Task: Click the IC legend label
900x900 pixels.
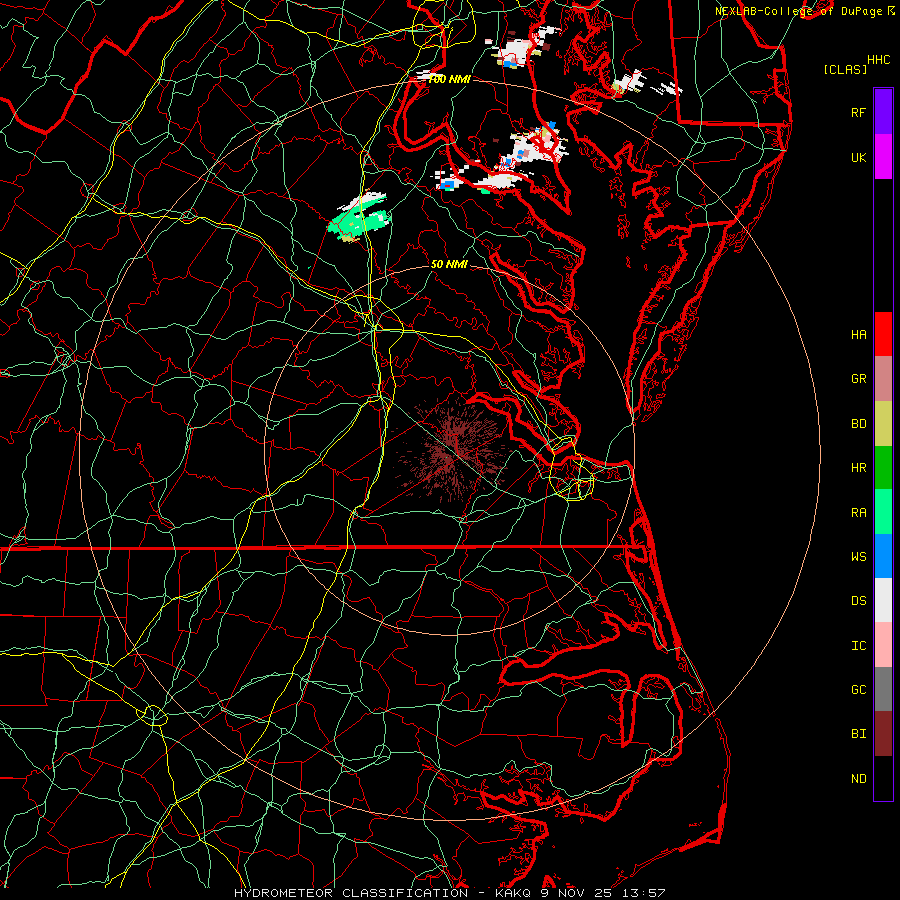Action: point(858,646)
